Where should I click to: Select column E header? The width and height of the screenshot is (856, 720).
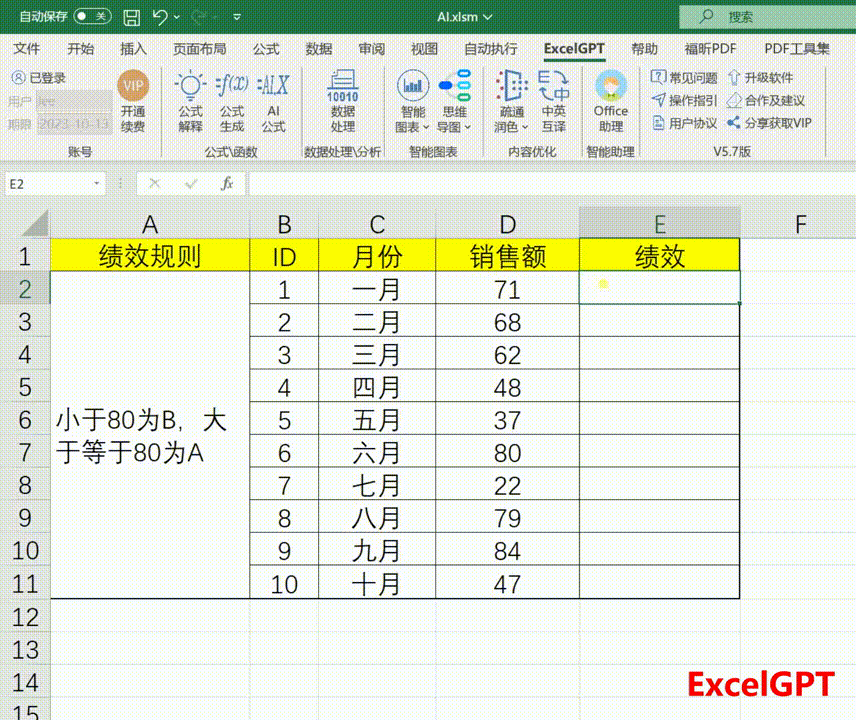tap(659, 224)
